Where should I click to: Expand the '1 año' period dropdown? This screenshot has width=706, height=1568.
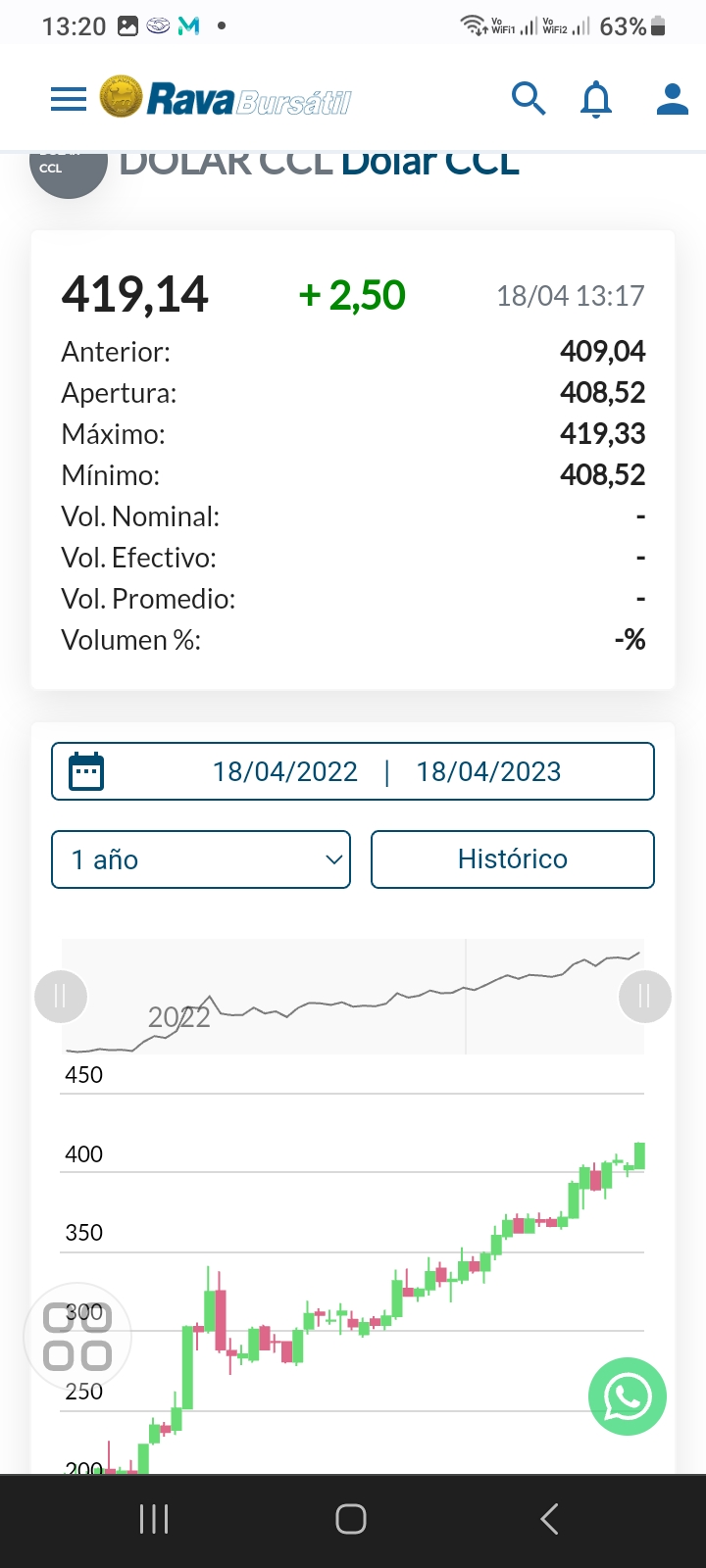200,859
